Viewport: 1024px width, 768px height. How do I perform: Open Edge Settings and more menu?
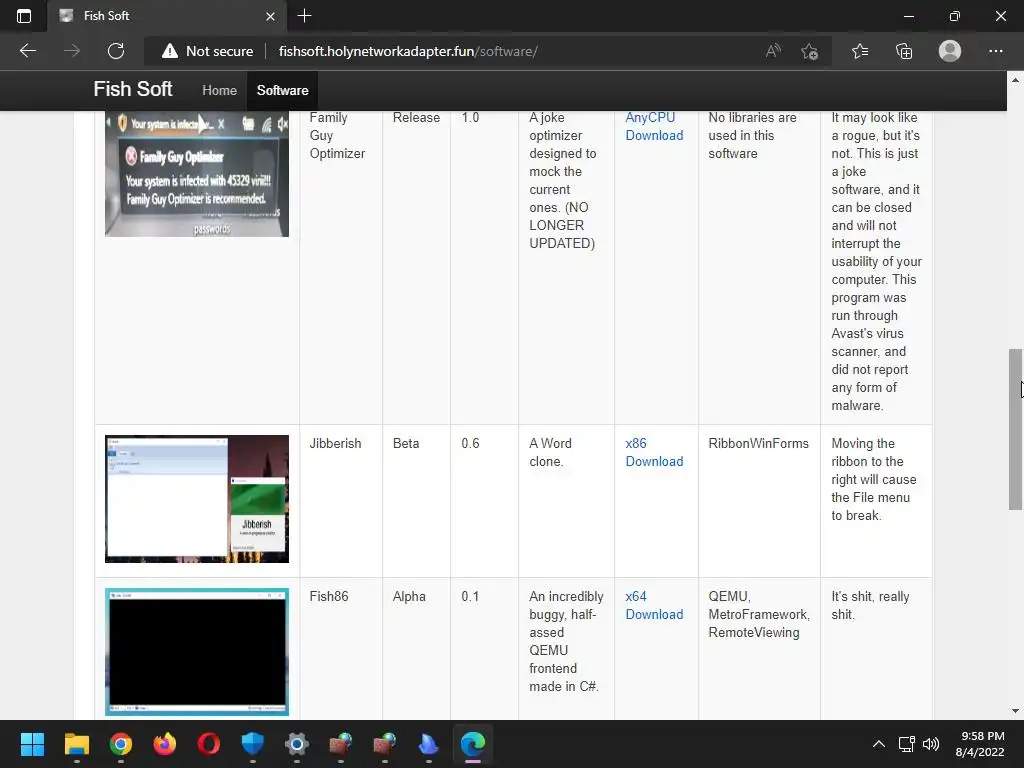[995, 51]
